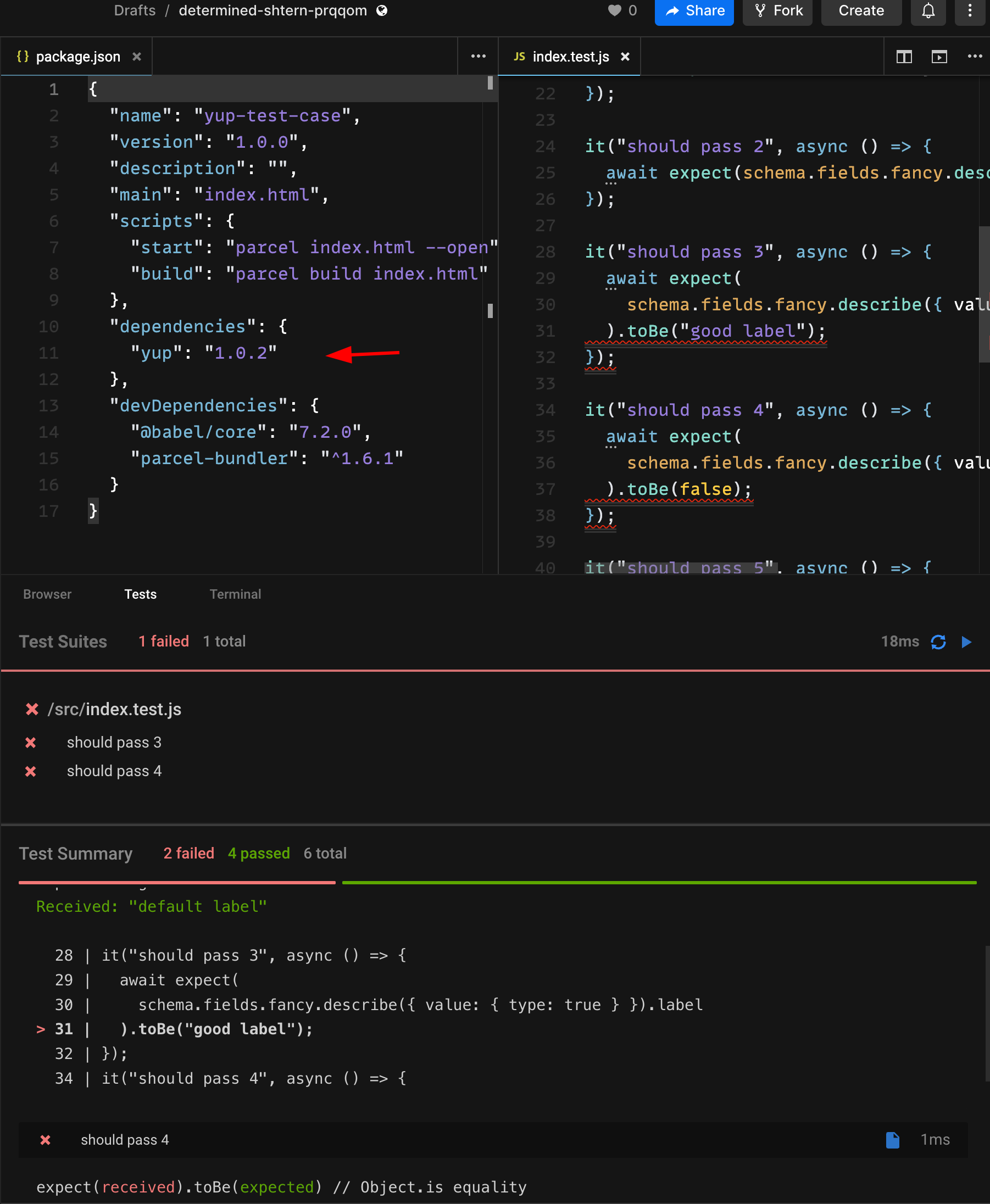Open the preview pane icon

[939, 57]
